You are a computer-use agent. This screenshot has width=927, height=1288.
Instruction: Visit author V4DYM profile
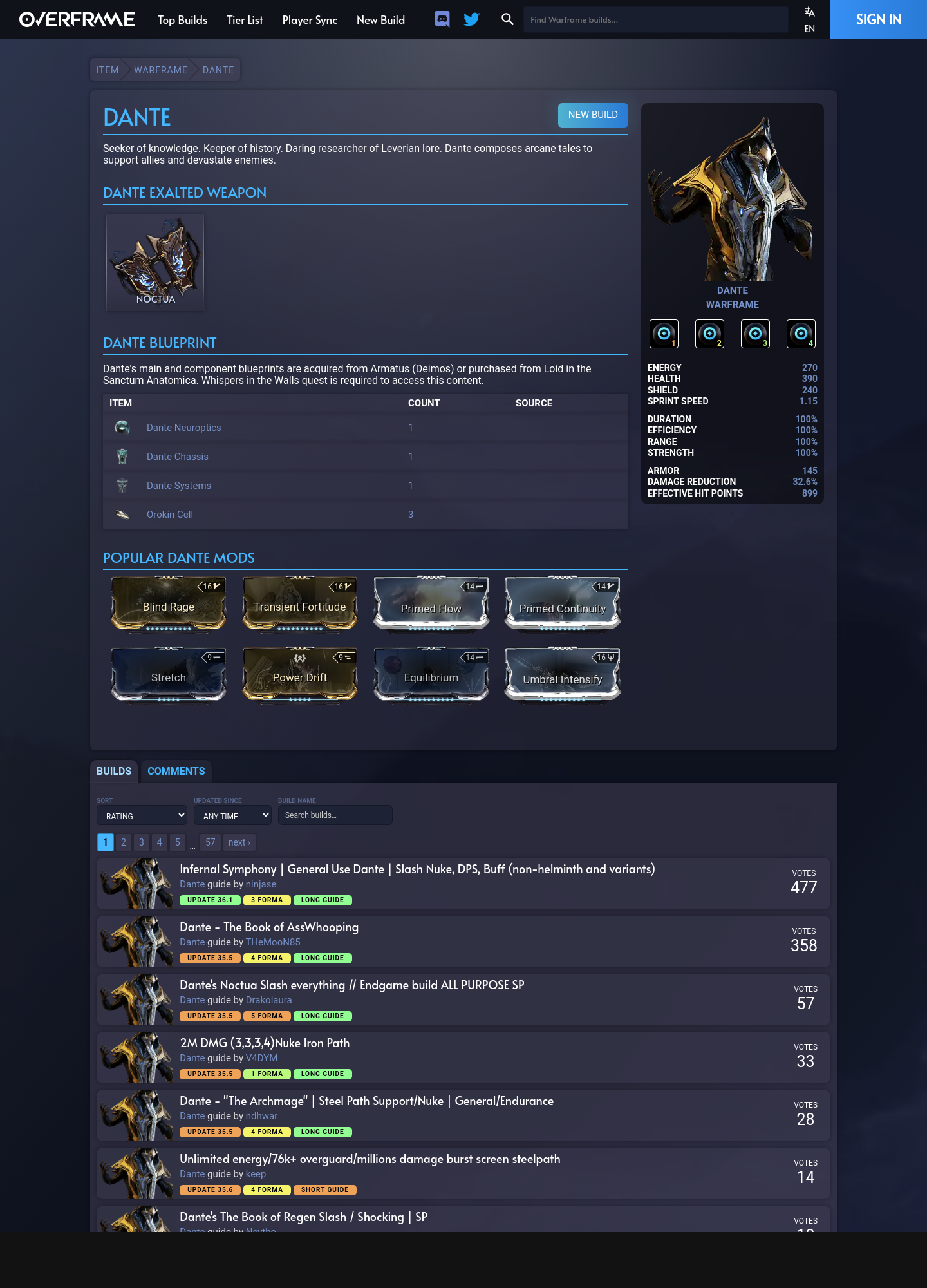click(261, 1058)
